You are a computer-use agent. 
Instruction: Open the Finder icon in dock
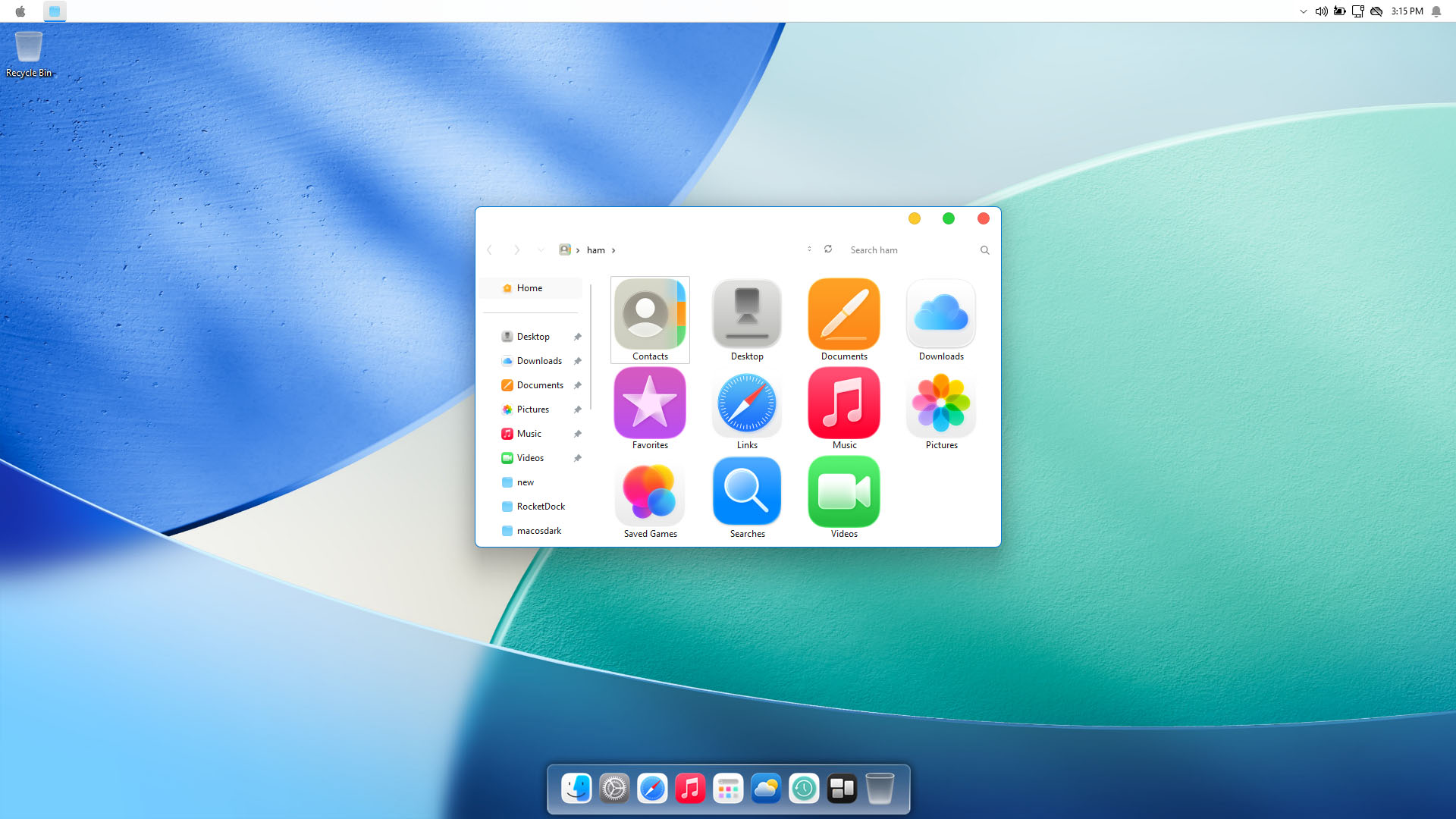[576, 789]
